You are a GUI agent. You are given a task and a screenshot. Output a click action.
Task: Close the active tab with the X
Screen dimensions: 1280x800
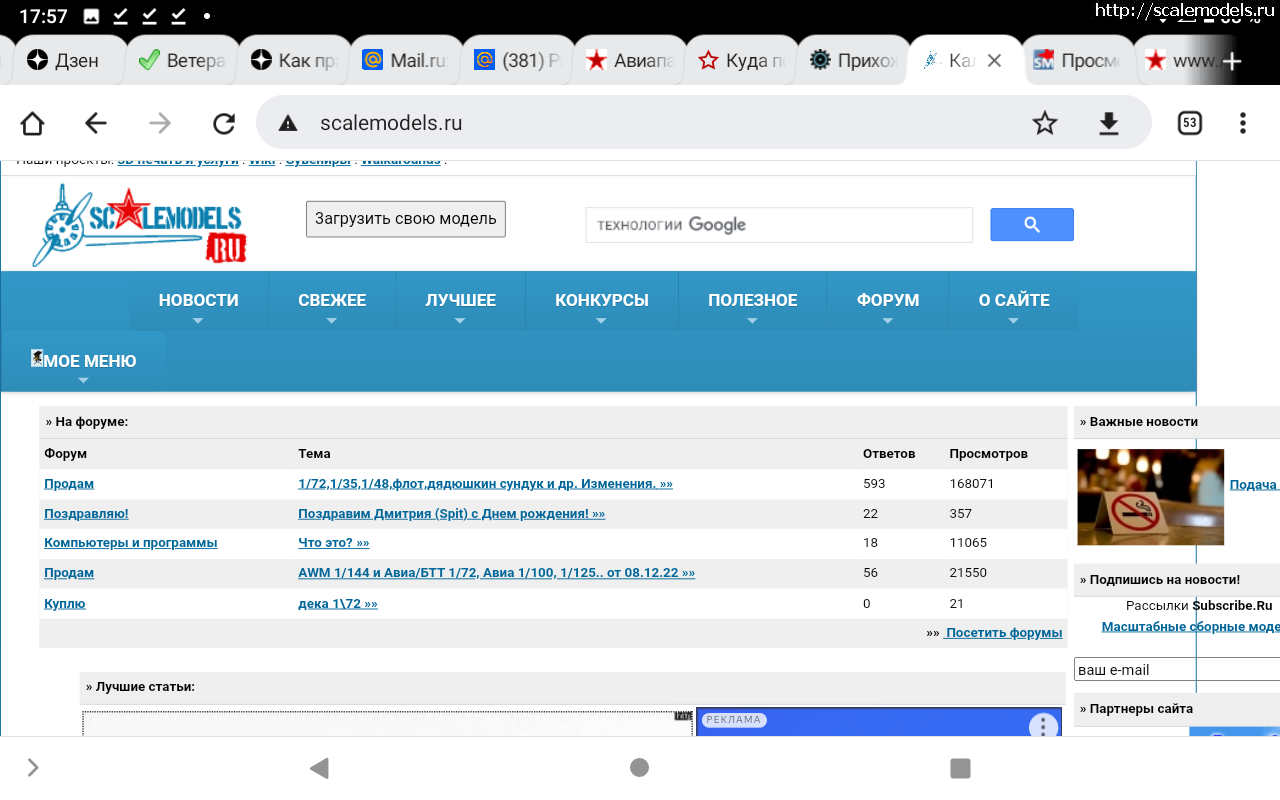point(994,61)
